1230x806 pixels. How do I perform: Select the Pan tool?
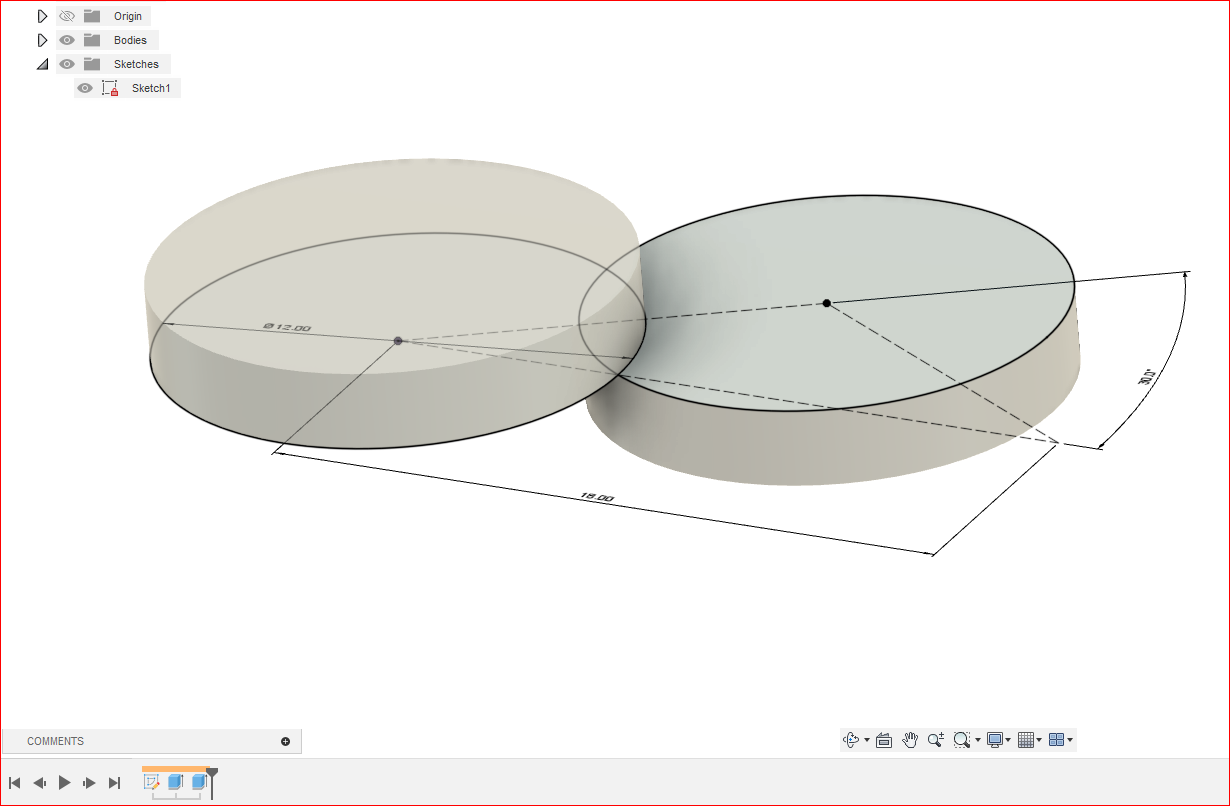pyautogui.click(x=910, y=740)
